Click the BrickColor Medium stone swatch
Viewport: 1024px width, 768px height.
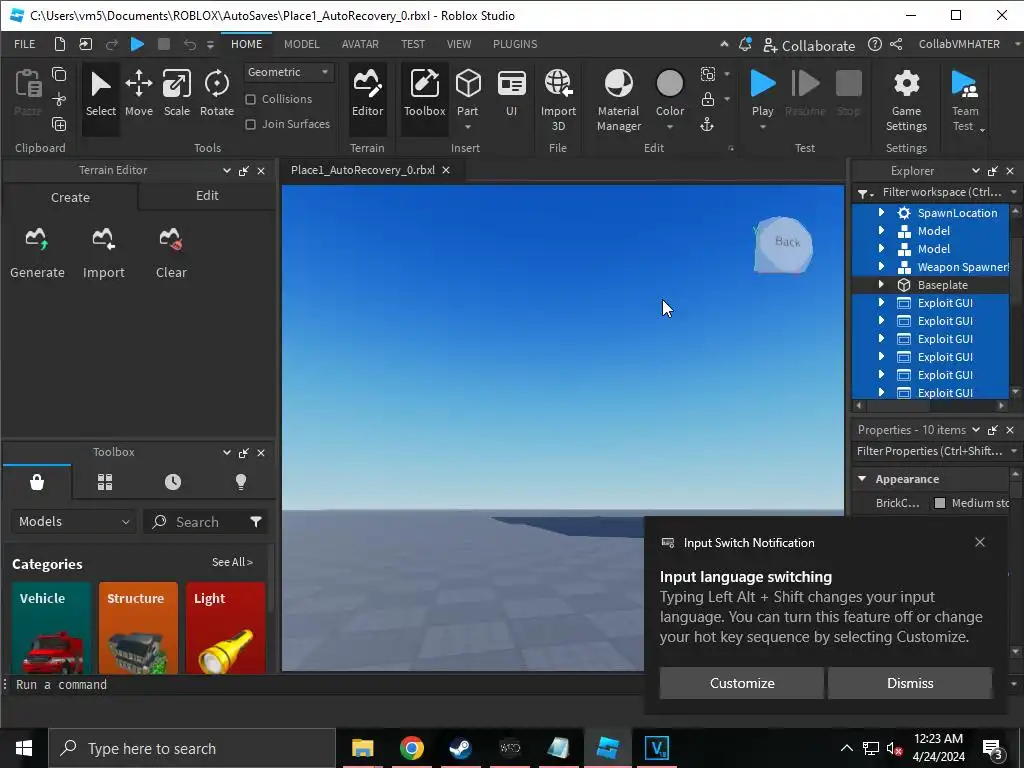point(940,503)
